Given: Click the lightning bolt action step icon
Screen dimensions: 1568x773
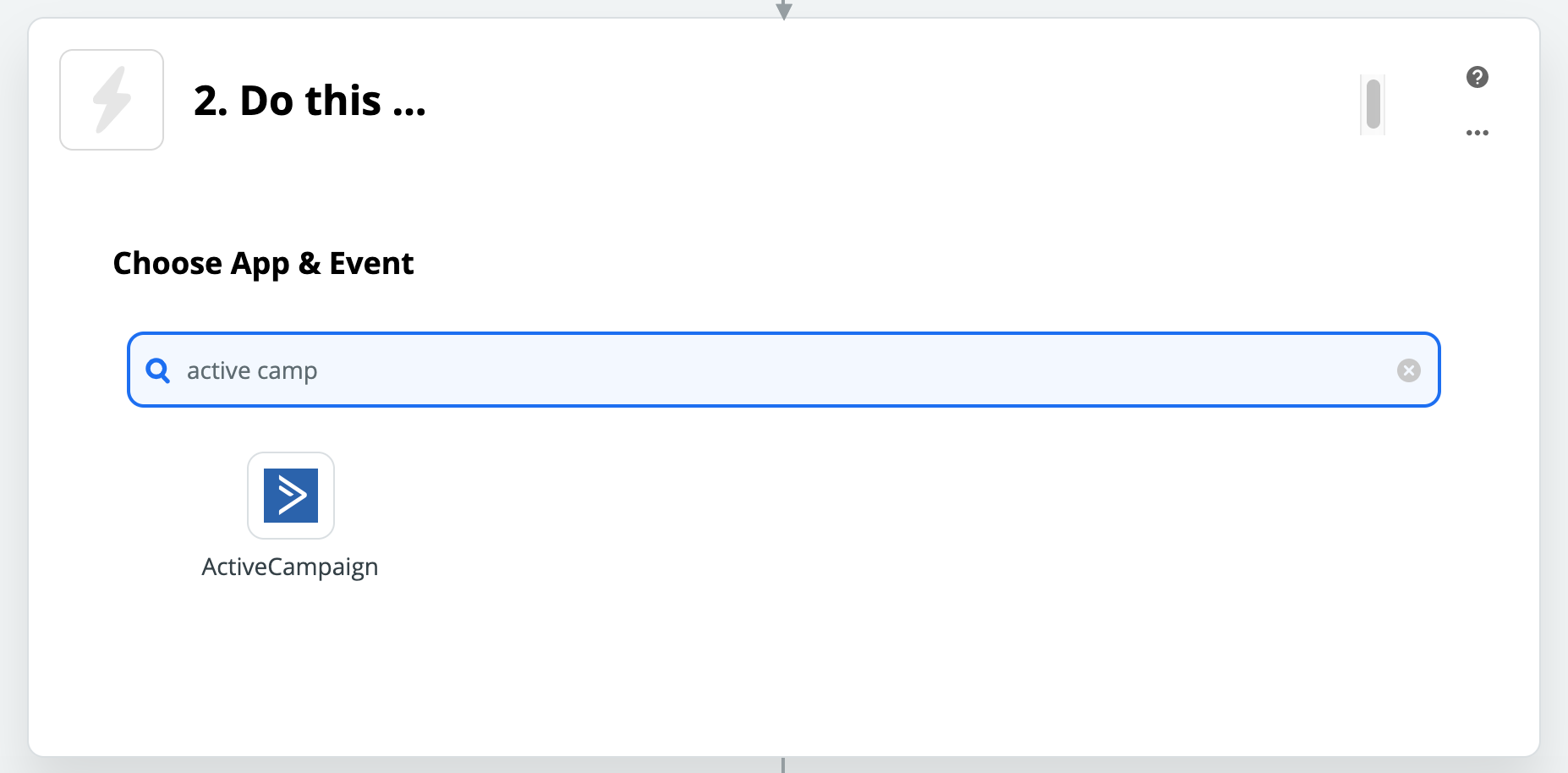Looking at the screenshot, I should pos(112,100).
